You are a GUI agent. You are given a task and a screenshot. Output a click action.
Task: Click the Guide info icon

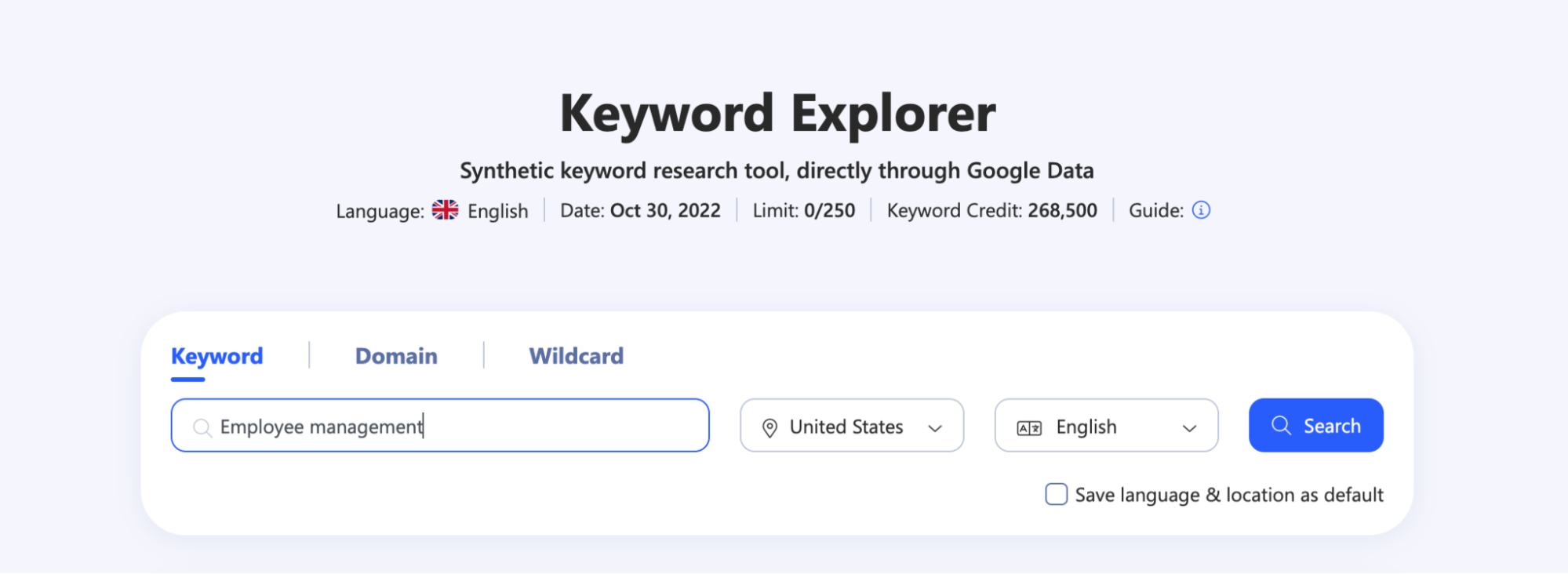click(1201, 210)
